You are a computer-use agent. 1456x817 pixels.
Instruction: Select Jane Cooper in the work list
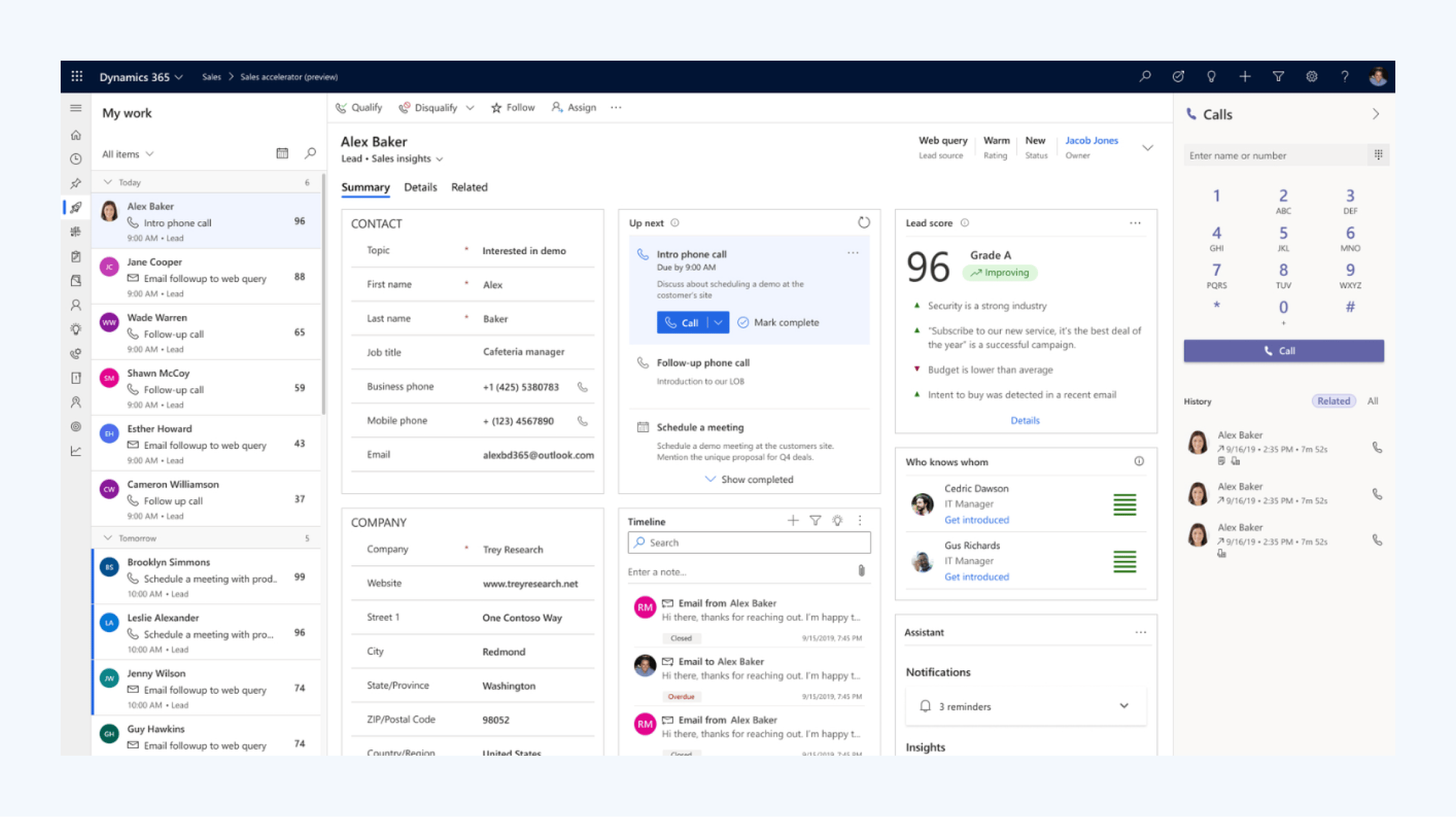(206, 277)
